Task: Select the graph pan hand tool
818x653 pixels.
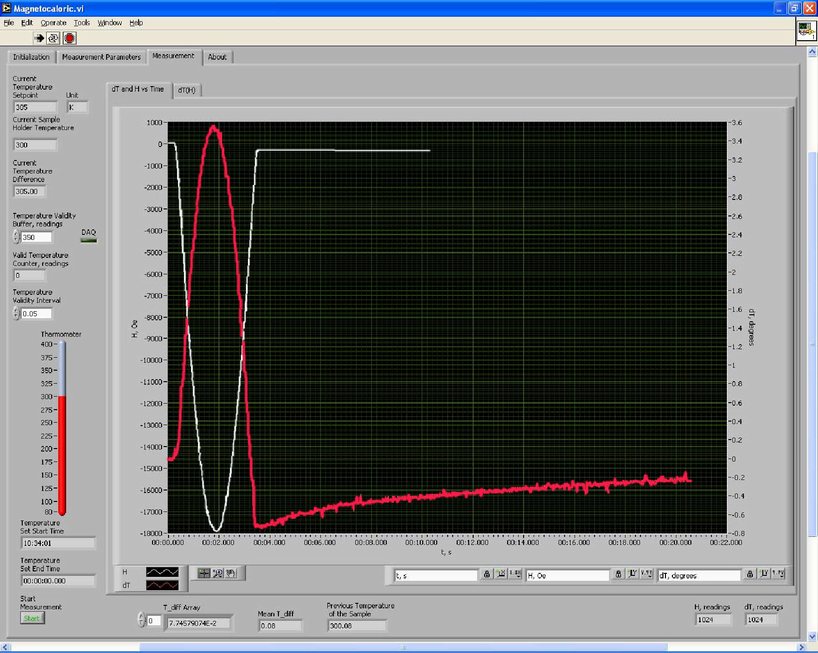Action: click(x=230, y=573)
